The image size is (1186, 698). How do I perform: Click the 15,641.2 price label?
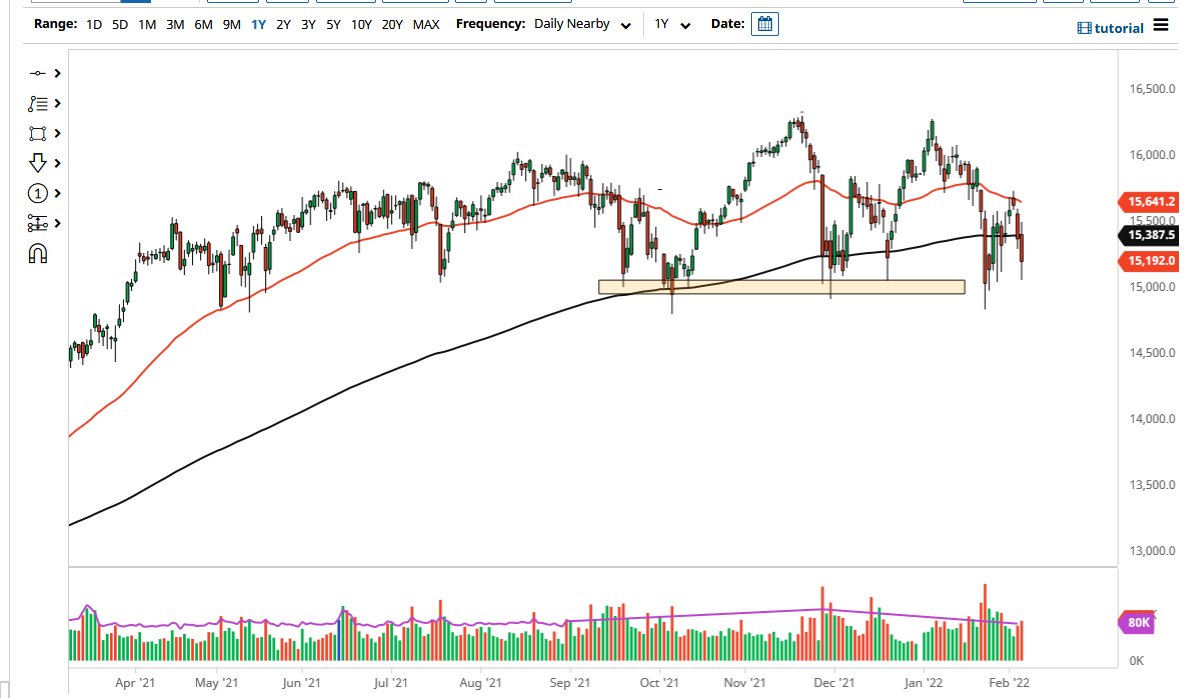1148,202
